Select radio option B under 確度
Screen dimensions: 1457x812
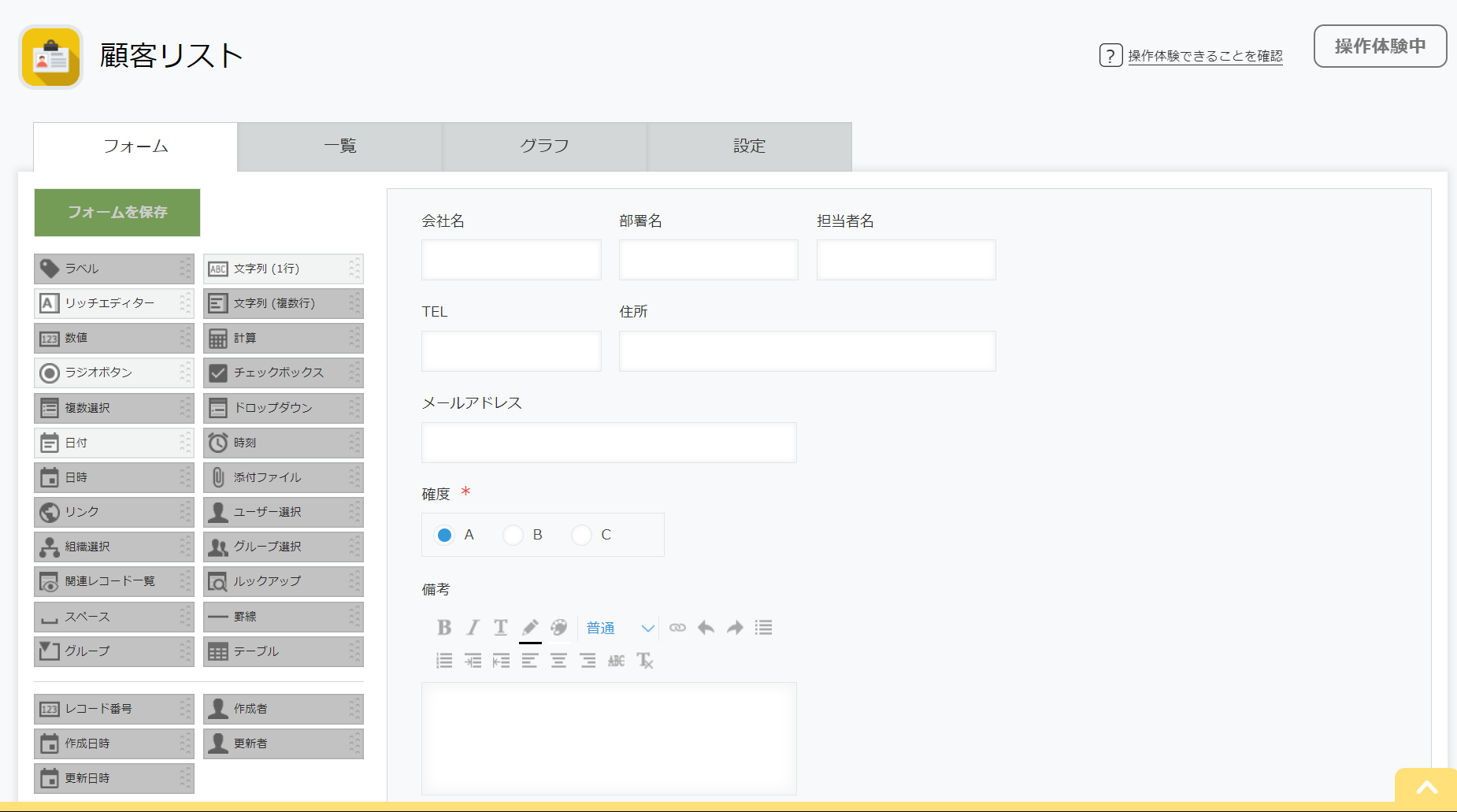pyautogui.click(x=513, y=535)
